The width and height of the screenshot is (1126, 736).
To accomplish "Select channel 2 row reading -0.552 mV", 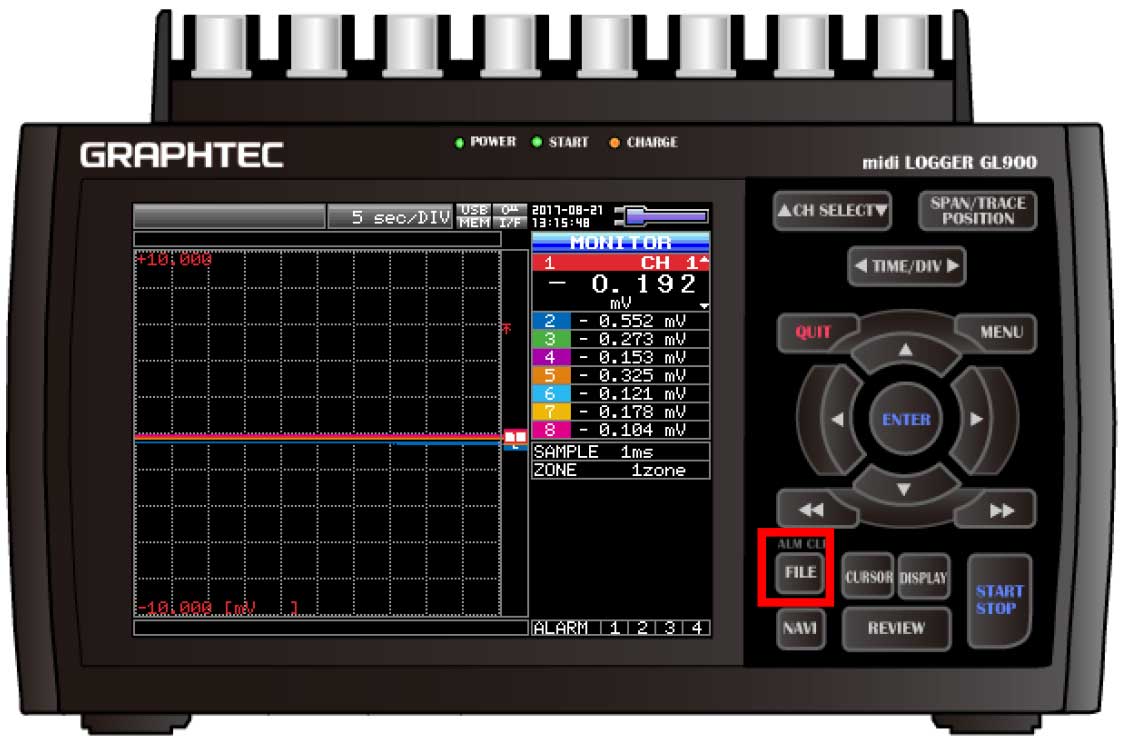I will click(620, 321).
